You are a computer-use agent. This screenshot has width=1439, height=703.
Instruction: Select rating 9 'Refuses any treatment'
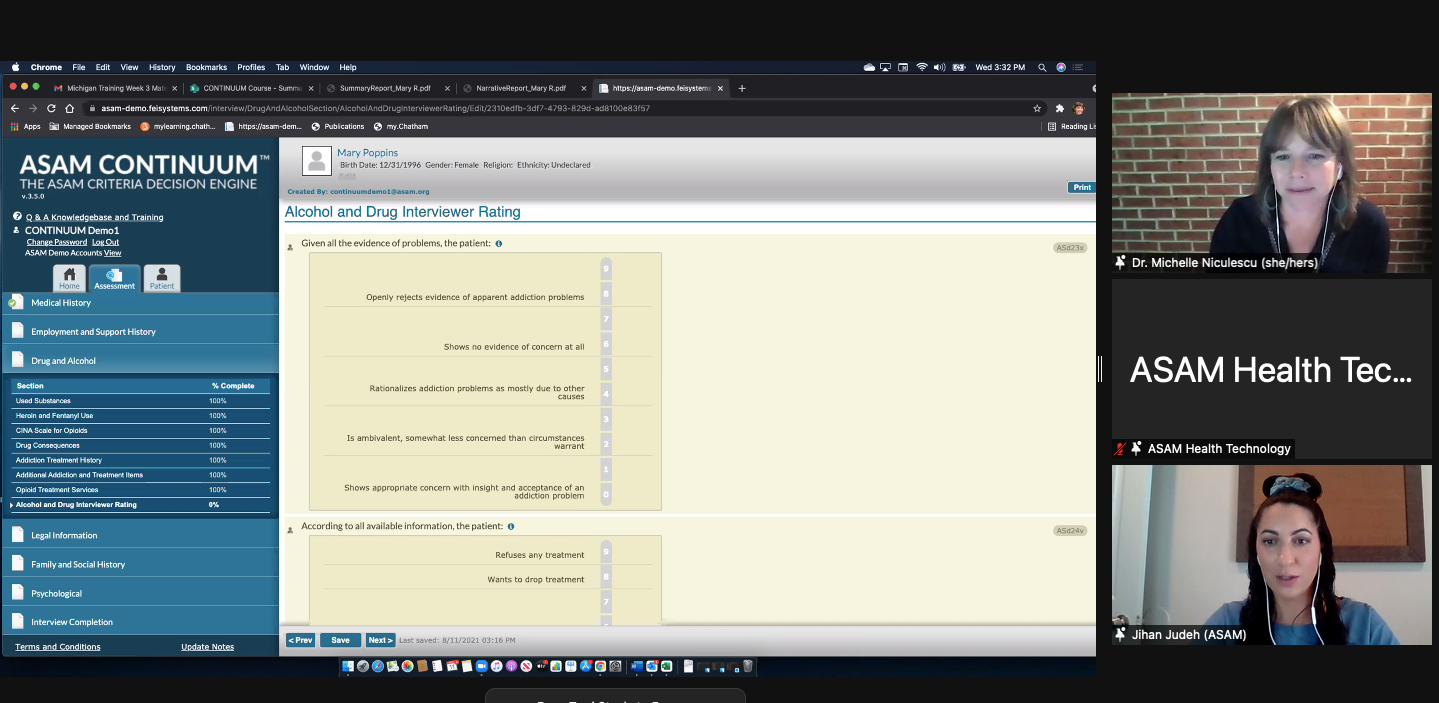[606, 552]
